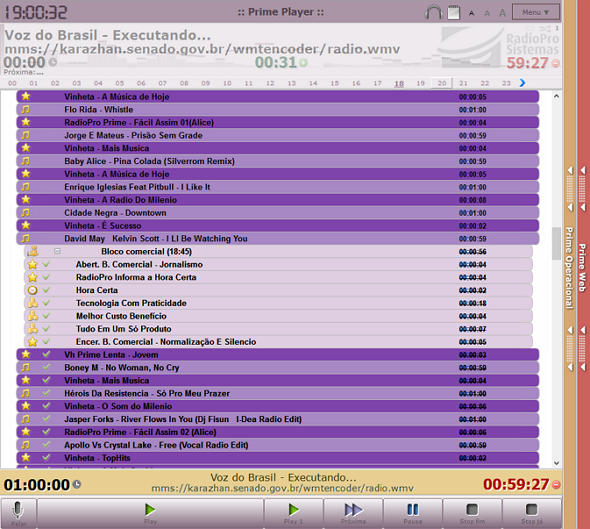The width and height of the screenshot is (590, 529).
Task: Click ad icon of Tecnologia Com Praticidade
Action: 33,303
